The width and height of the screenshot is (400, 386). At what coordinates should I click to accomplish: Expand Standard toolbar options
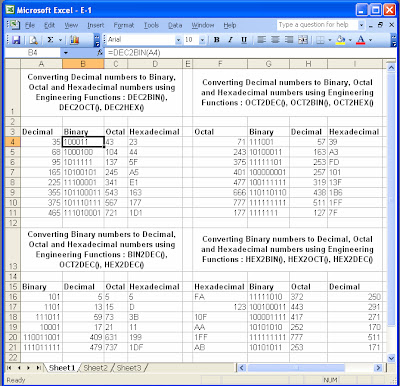click(97, 40)
